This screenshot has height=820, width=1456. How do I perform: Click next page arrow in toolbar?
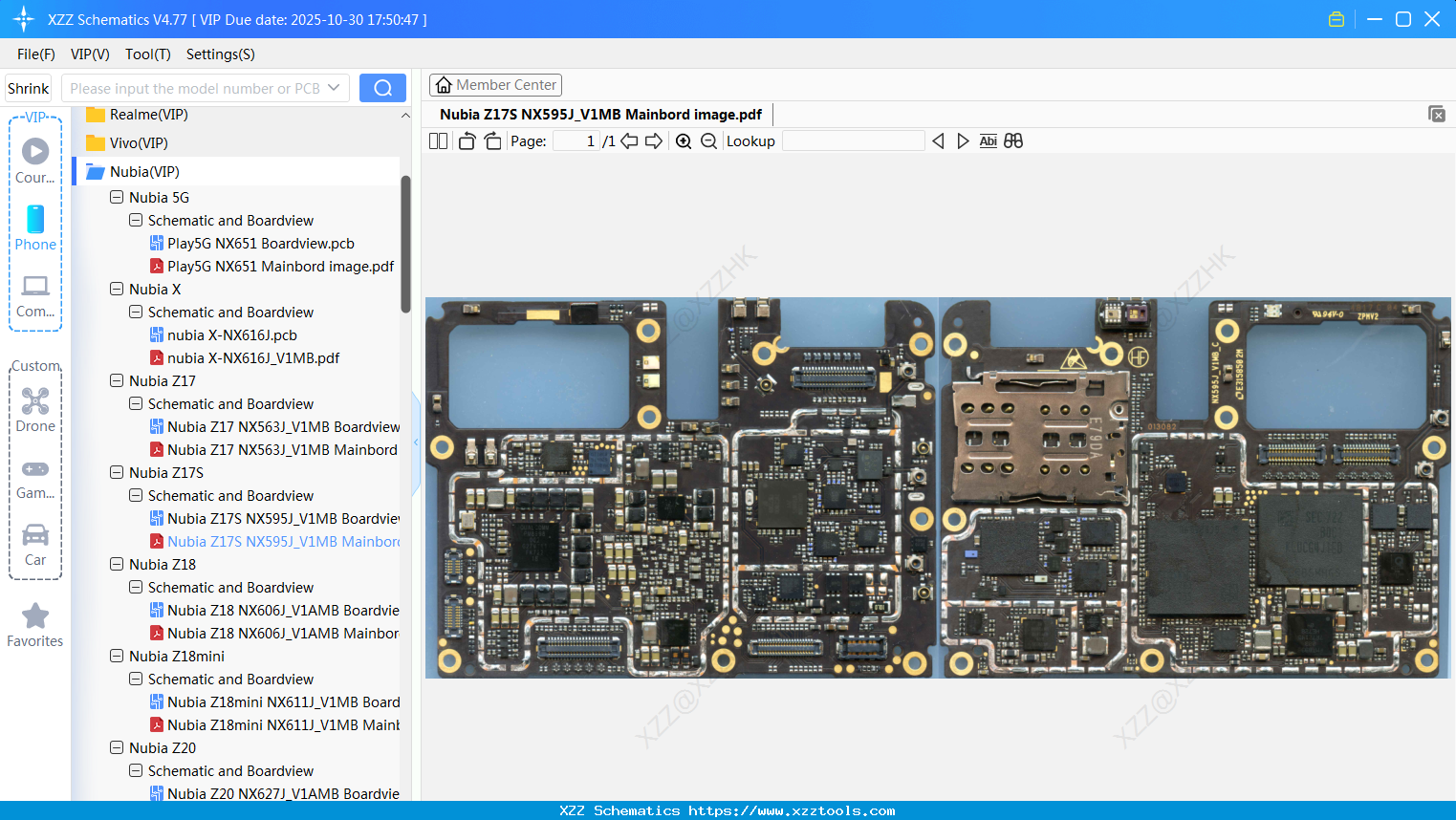653,140
